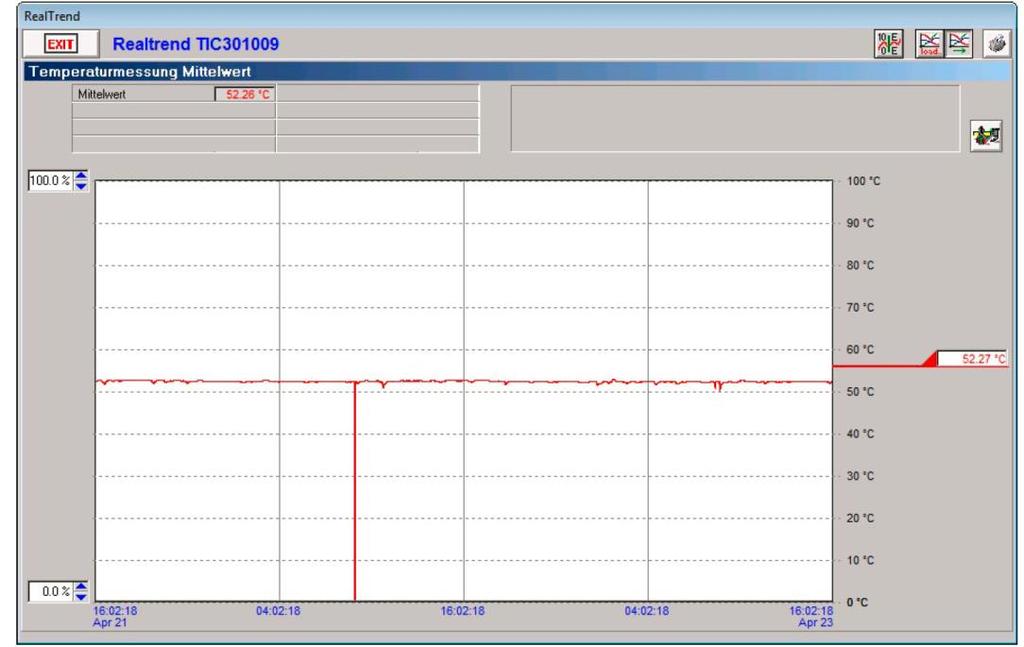Click the 0.0 % scale field

[x=50, y=592]
